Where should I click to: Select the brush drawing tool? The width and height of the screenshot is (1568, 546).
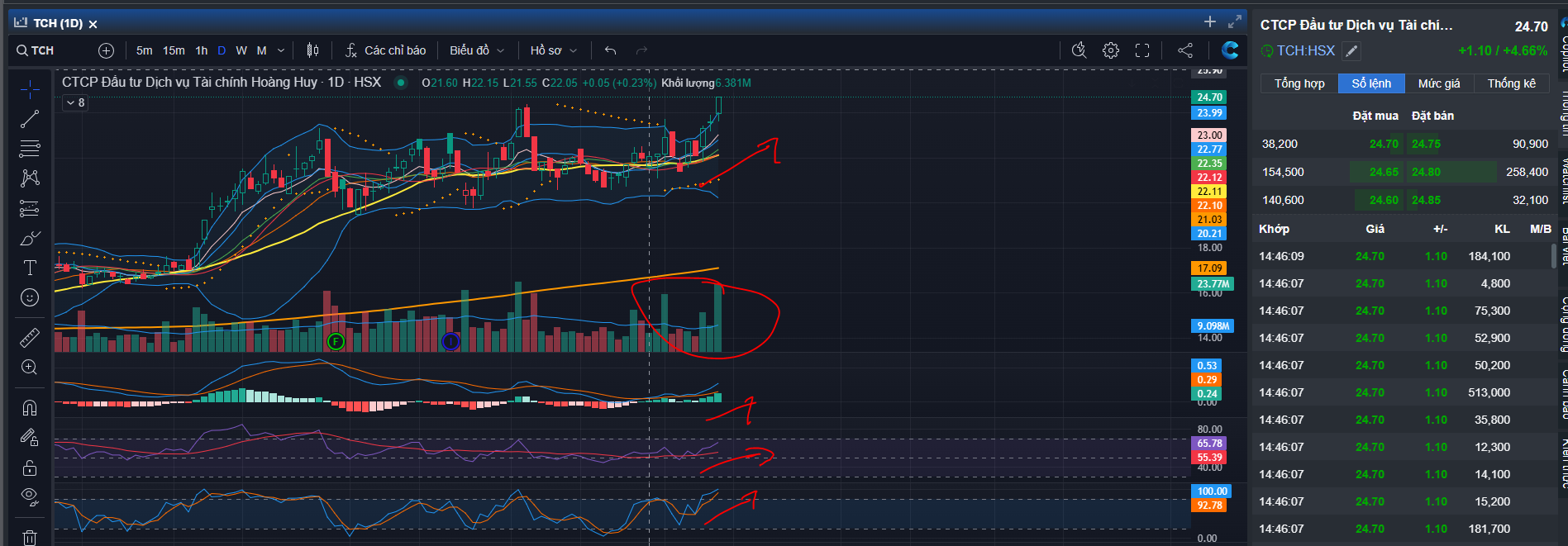30,238
